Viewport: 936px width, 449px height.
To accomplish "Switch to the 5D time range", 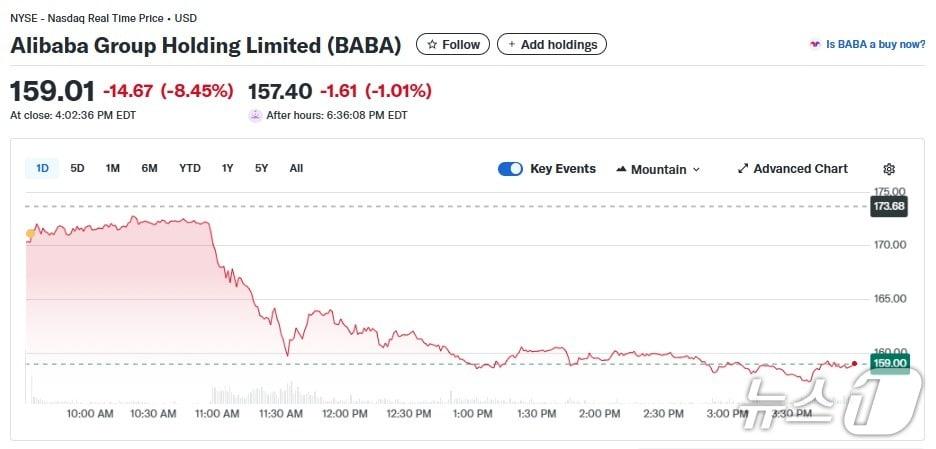I will [77, 168].
